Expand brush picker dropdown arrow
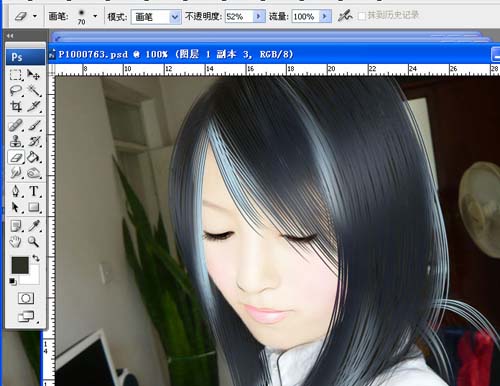 (x=95, y=16)
